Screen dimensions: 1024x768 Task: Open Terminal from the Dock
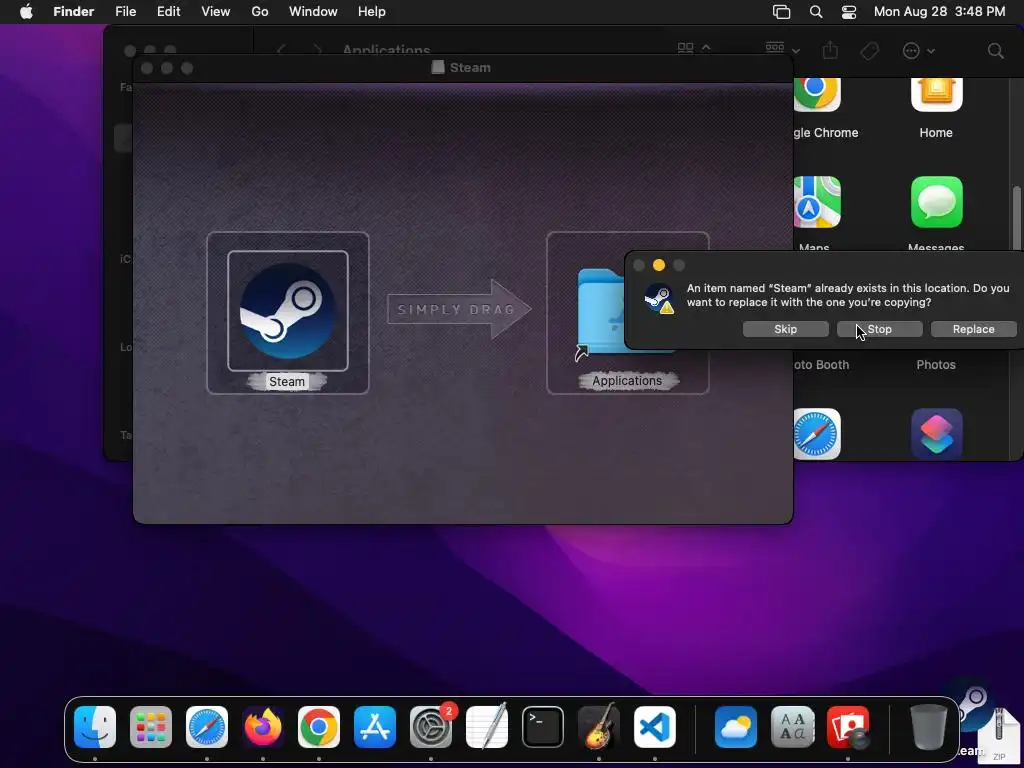pos(543,727)
